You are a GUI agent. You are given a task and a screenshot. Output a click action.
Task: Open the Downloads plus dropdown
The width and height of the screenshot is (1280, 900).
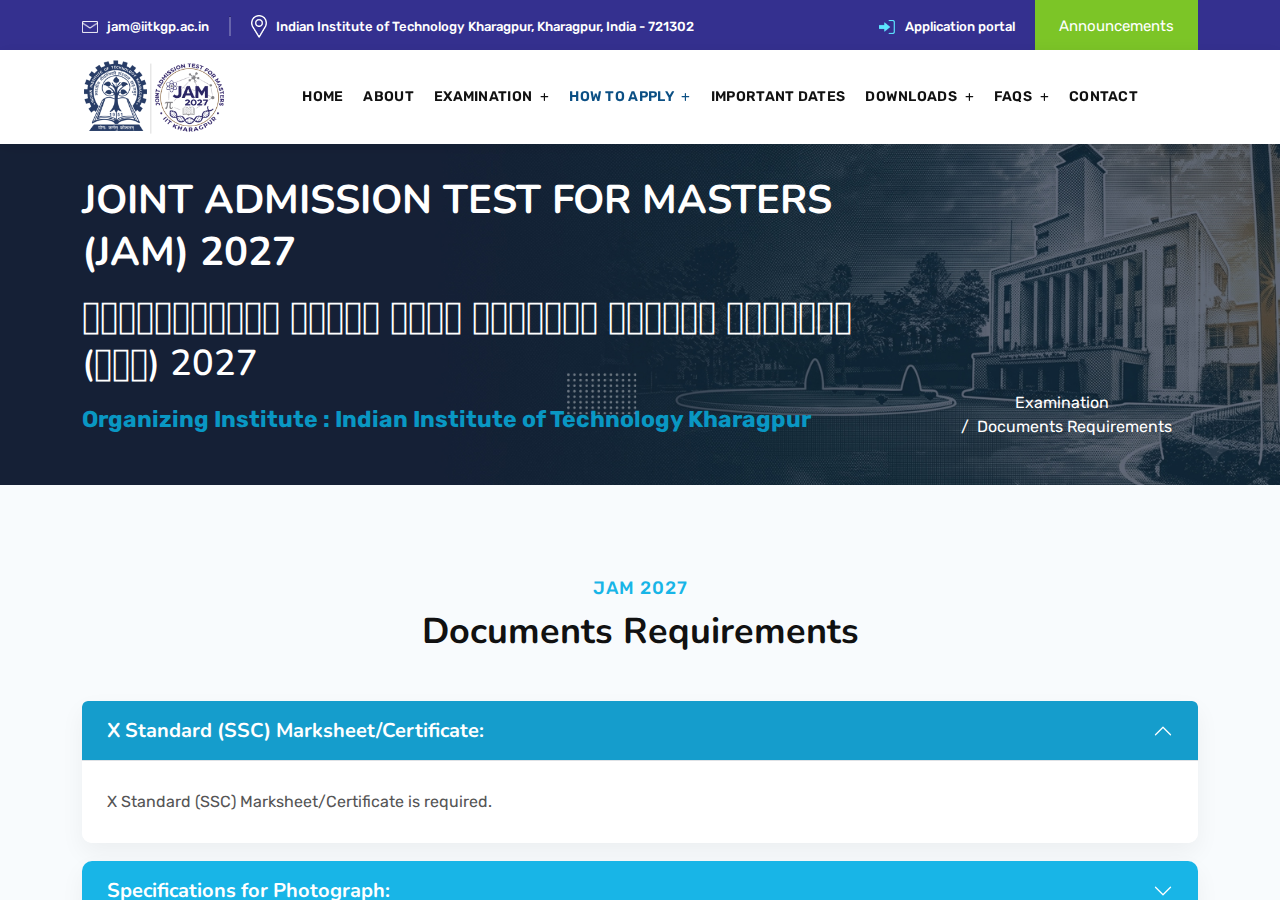tap(969, 97)
